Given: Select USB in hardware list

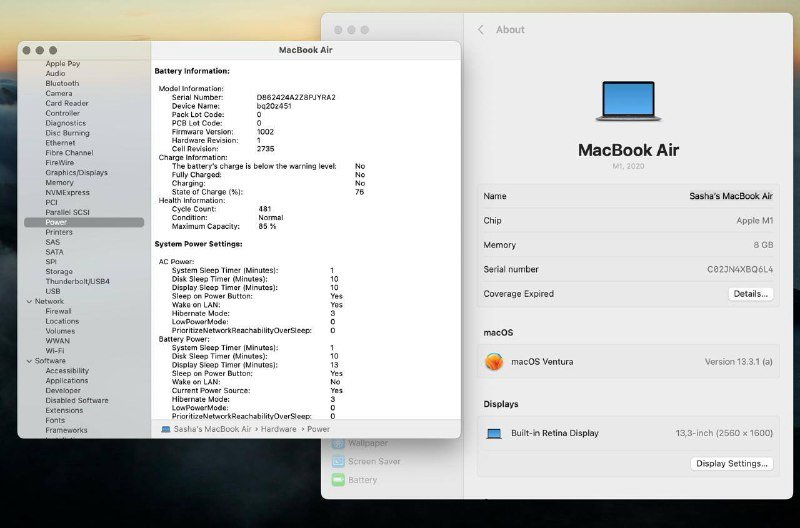Looking at the screenshot, I should pos(53,291).
